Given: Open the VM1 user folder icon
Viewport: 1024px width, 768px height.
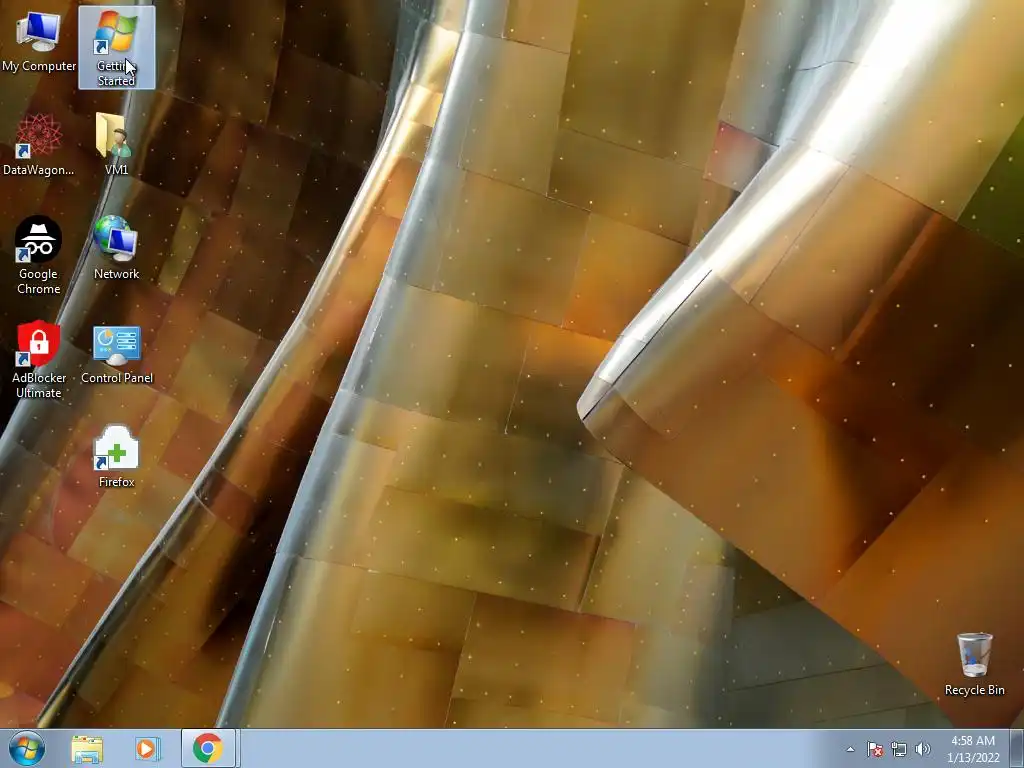Looking at the screenshot, I should tap(116, 144).
